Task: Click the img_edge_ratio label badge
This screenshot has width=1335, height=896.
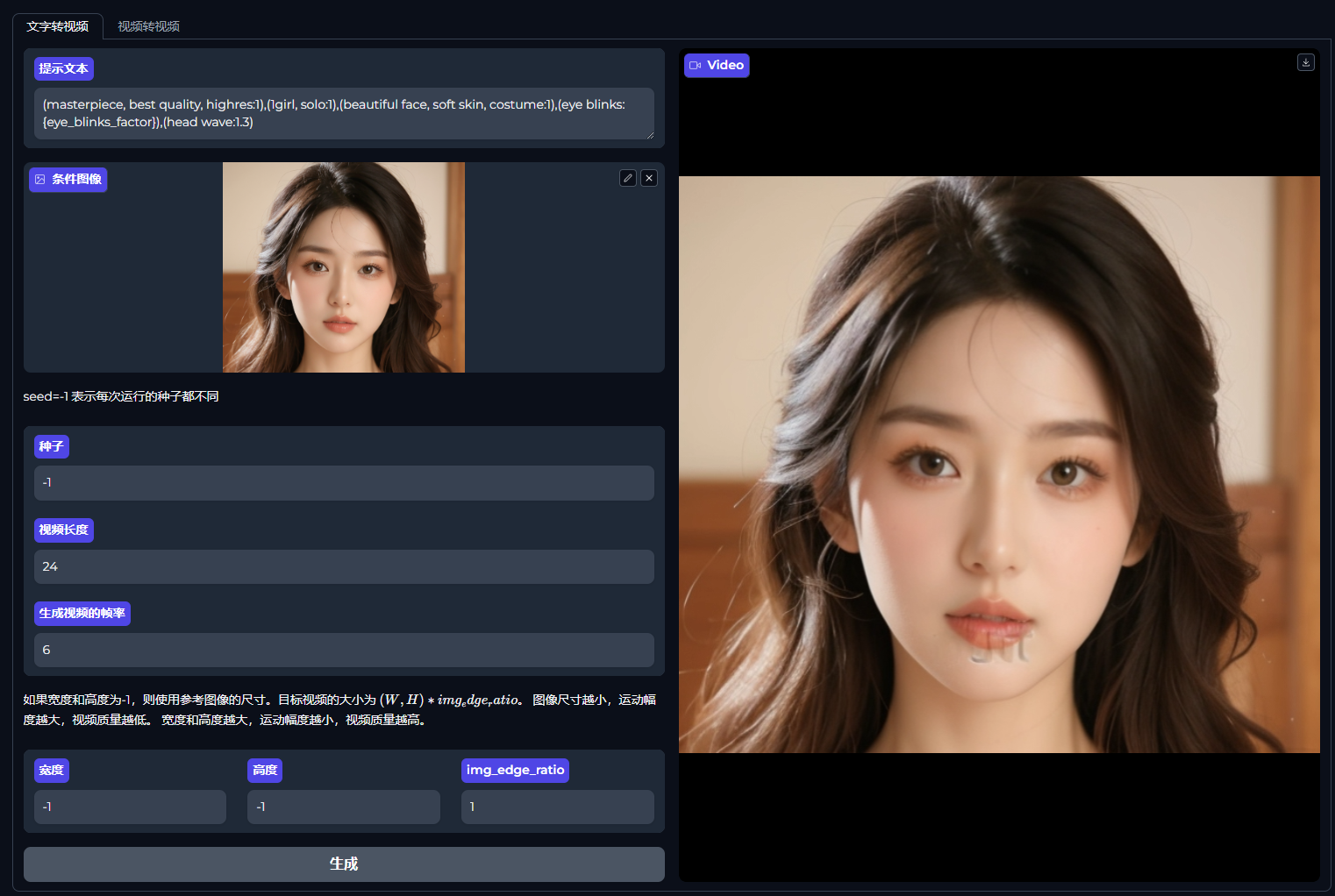Action: coord(515,770)
